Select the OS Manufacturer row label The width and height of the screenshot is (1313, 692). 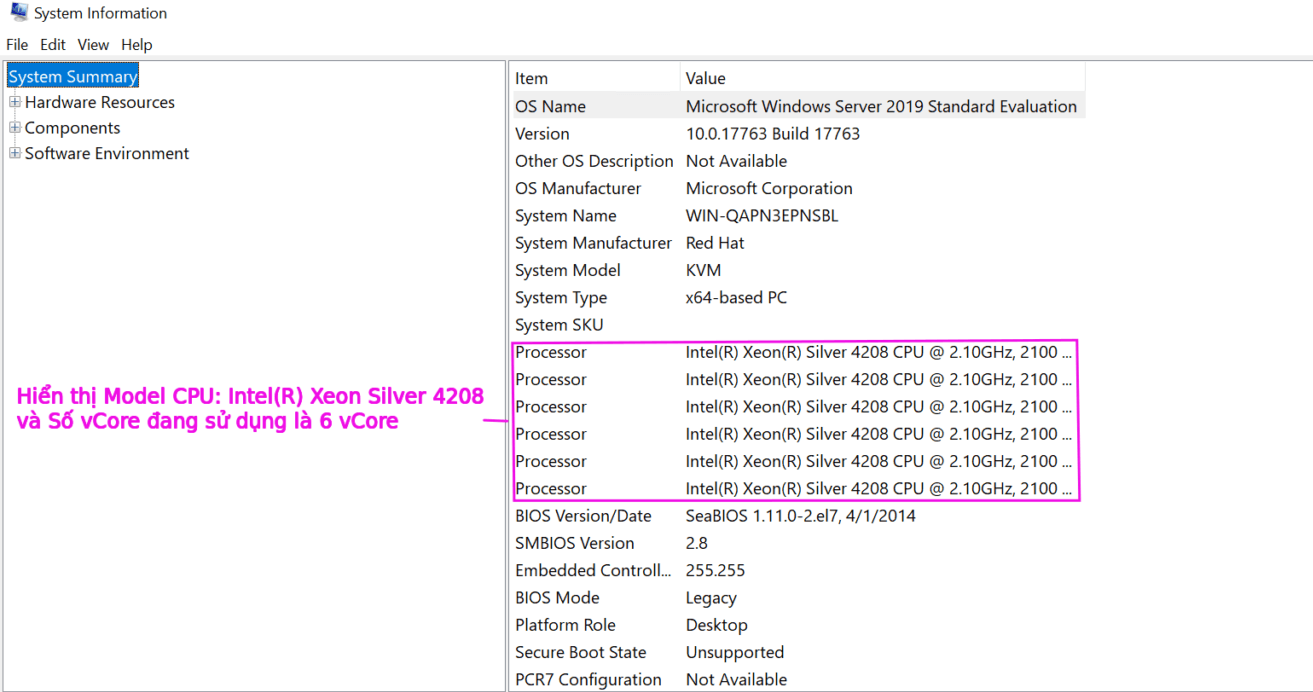pyautogui.click(x=579, y=188)
